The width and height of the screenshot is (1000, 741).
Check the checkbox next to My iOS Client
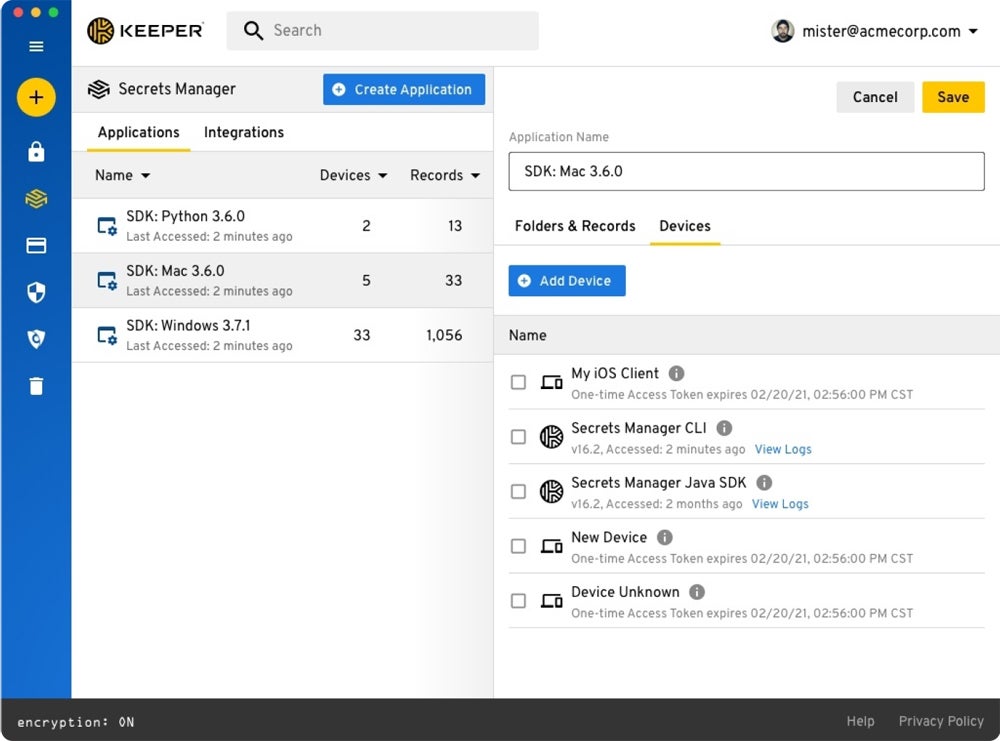(x=518, y=382)
